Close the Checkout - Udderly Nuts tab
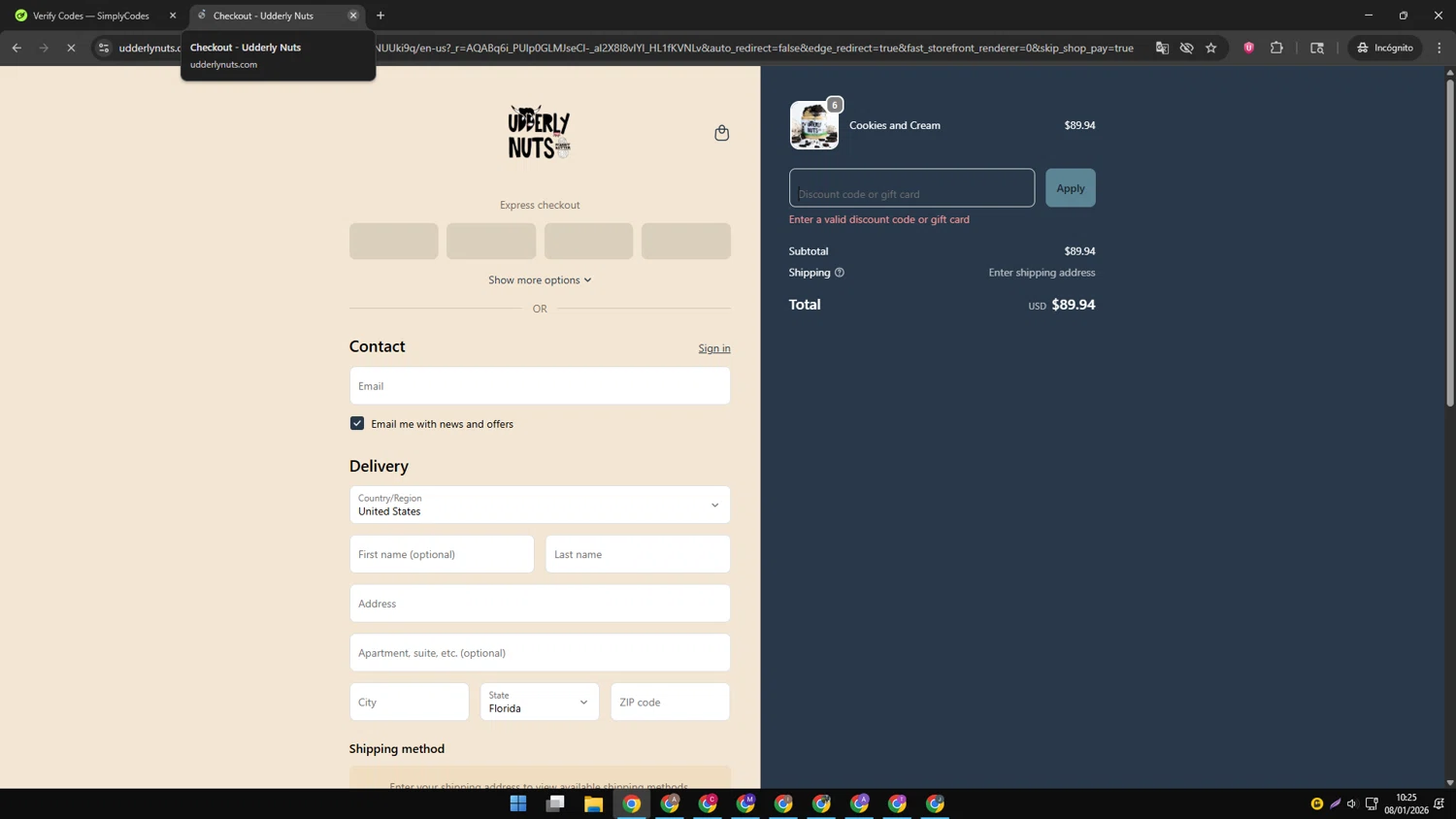Screen dimensions: 1456x819 click(x=353, y=16)
